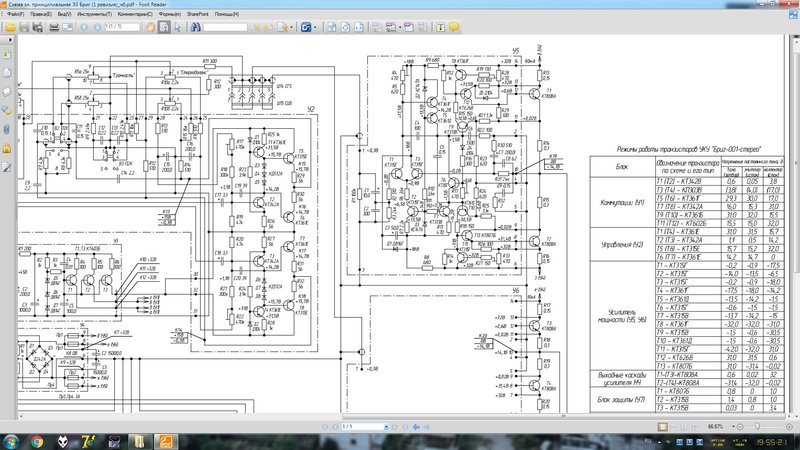Insert a typewriter text comment
800x450 pixels.
click(440, 27)
